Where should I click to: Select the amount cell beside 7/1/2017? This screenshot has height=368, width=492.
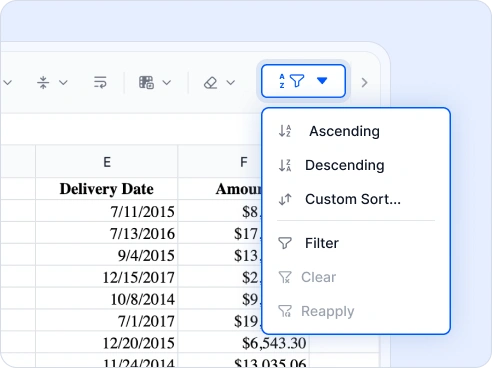pyautogui.click(x=221, y=321)
